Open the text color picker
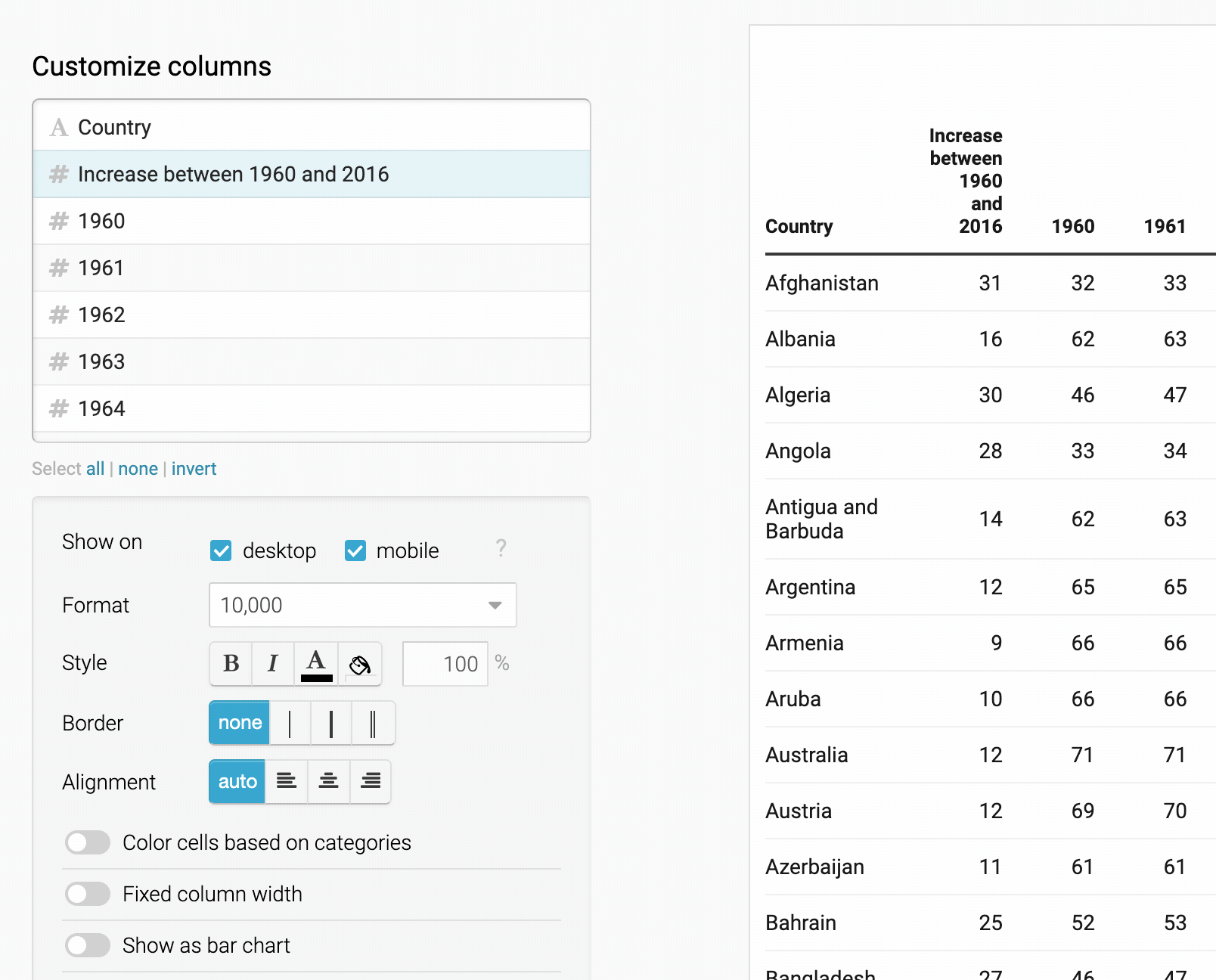This screenshot has width=1216, height=980. click(x=316, y=663)
